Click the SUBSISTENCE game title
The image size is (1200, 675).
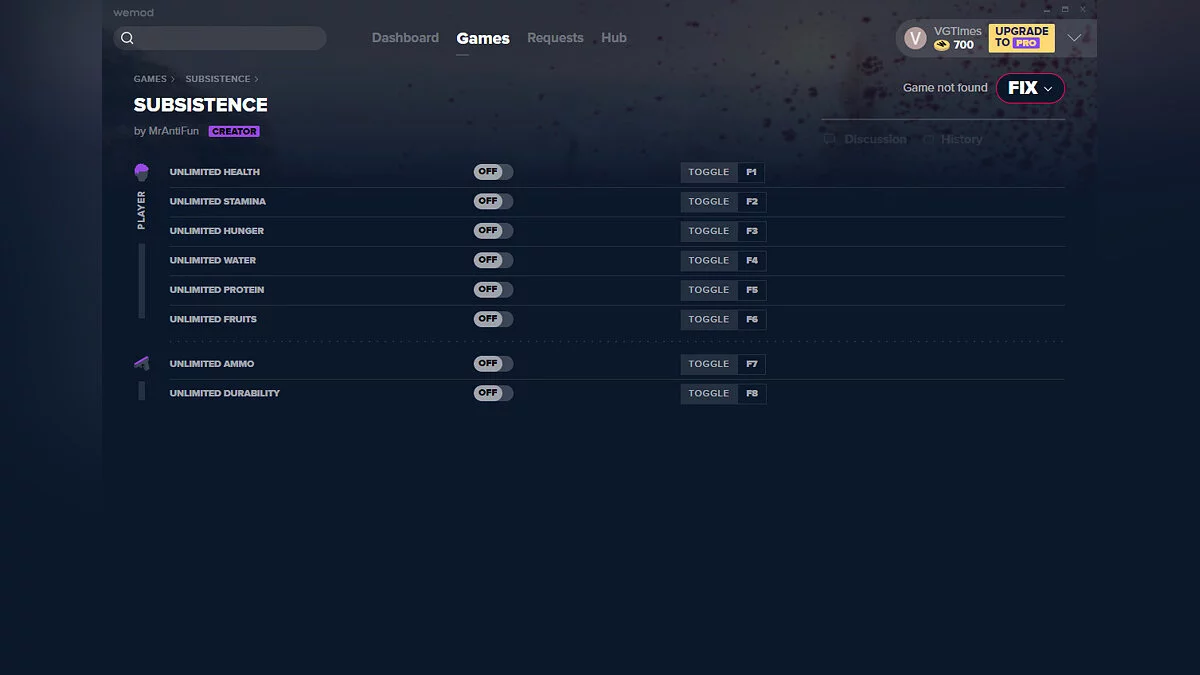tap(201, 105)
